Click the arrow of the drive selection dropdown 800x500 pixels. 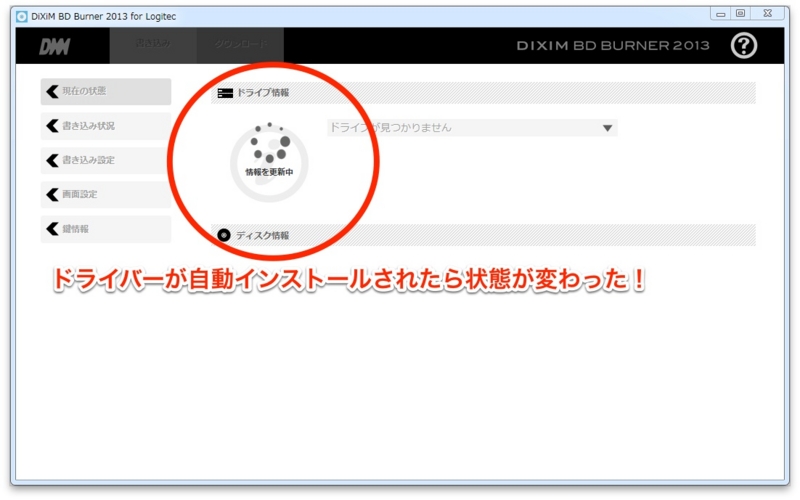[x=607, y=128]
